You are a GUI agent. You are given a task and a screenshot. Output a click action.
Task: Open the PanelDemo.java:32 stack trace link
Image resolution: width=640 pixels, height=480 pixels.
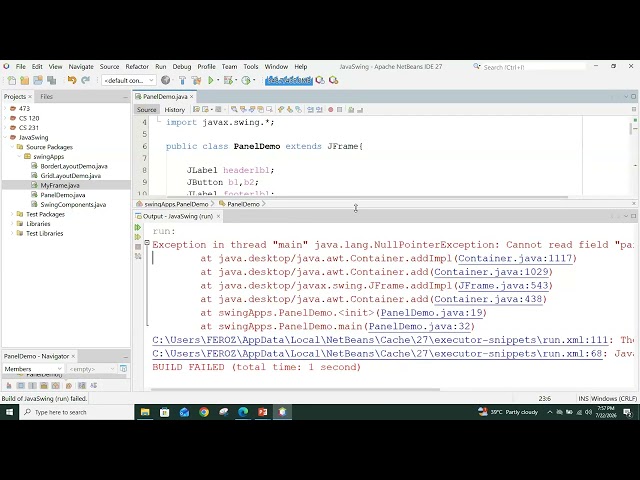pos(419,327)
